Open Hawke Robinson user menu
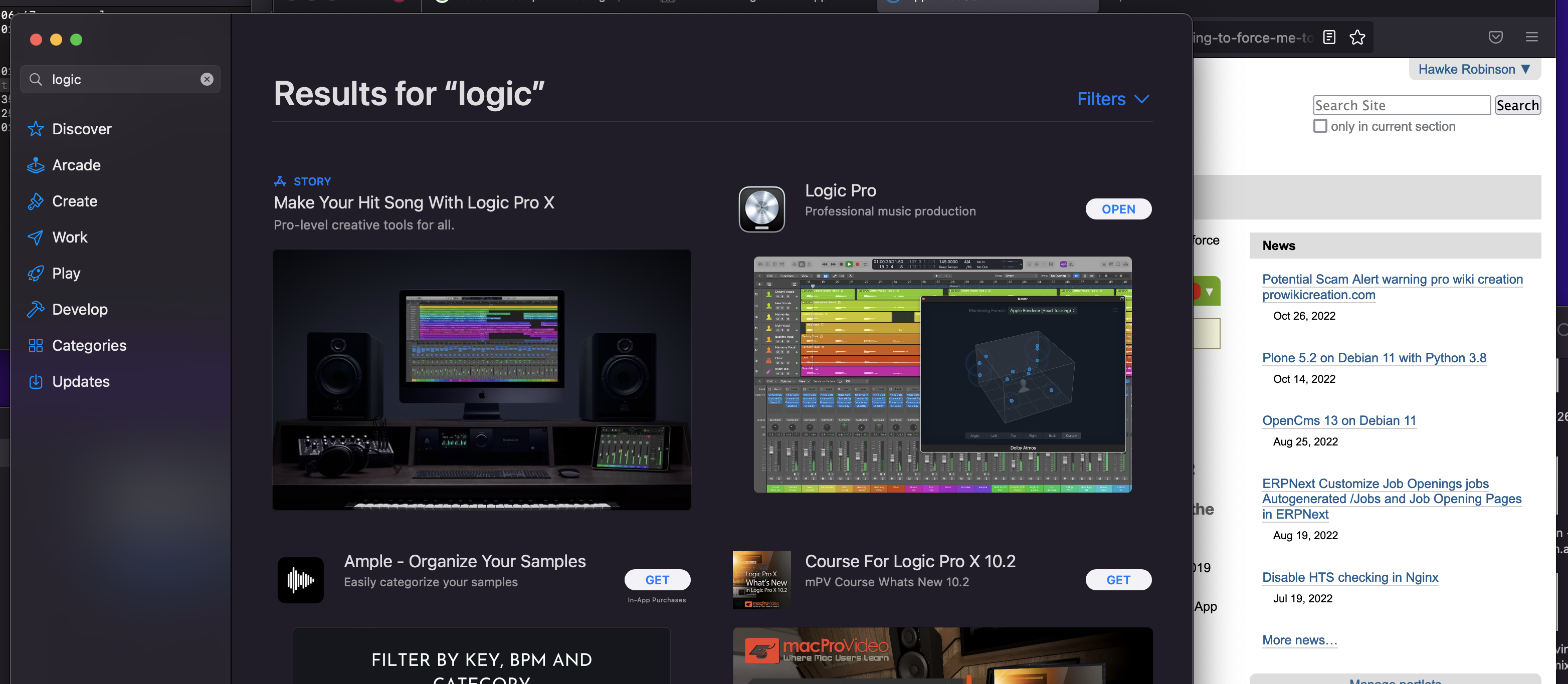 point(1474,69)
